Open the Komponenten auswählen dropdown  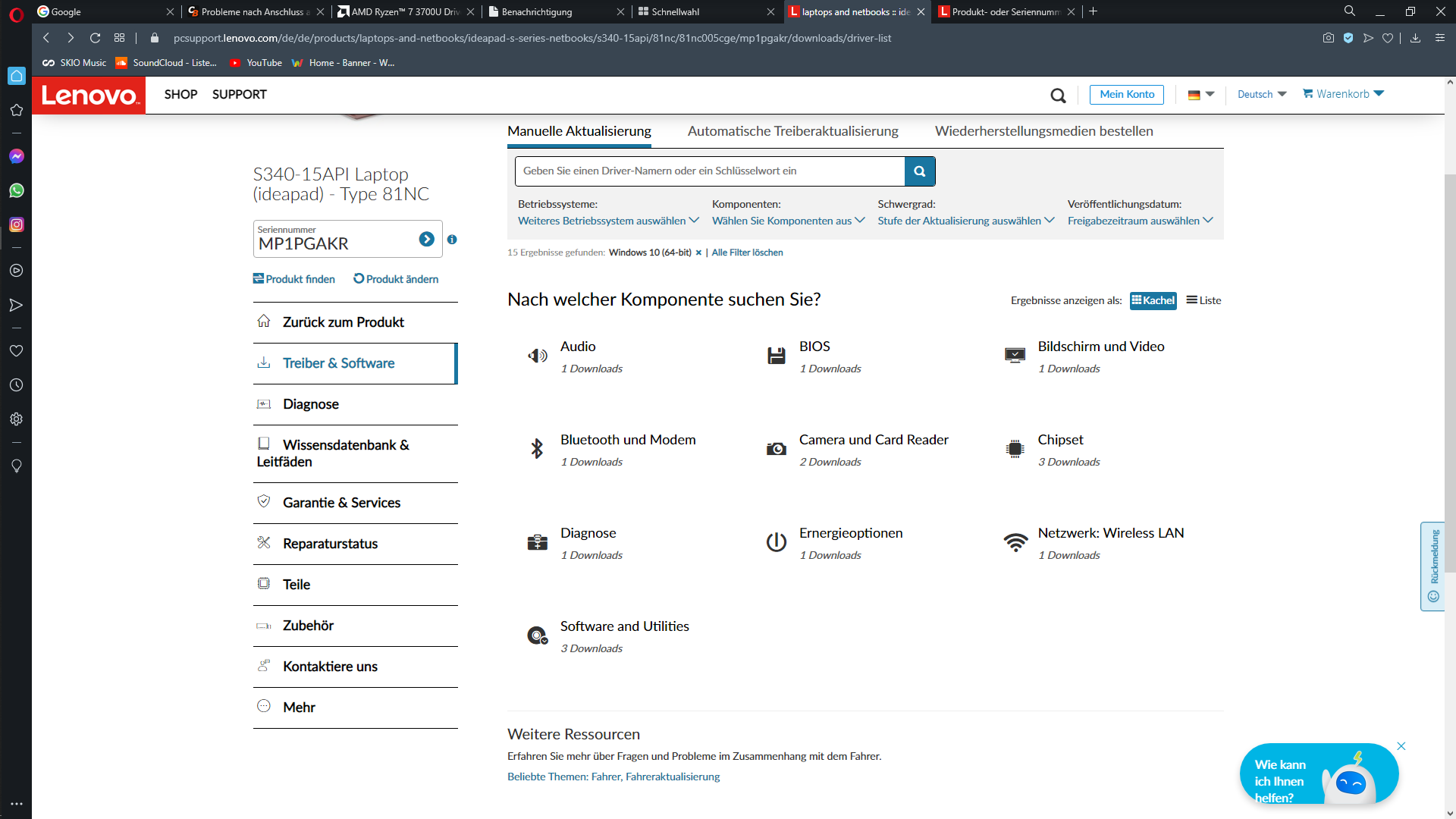coord(787,221)
